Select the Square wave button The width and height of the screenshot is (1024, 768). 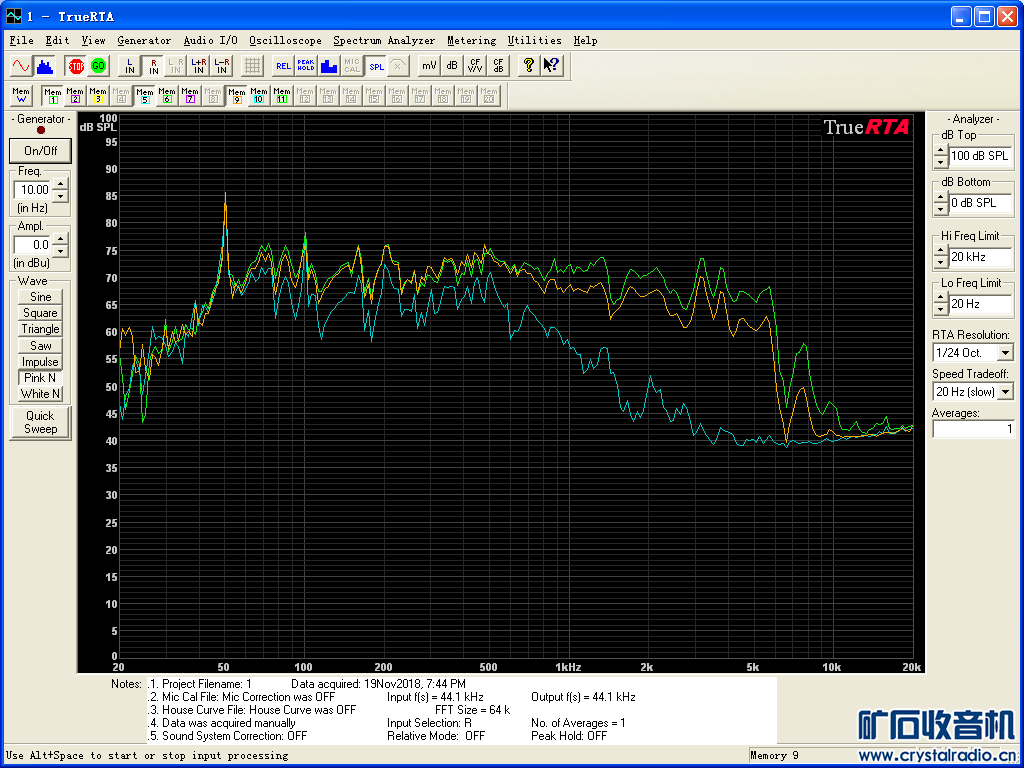(x=40, y=313)
